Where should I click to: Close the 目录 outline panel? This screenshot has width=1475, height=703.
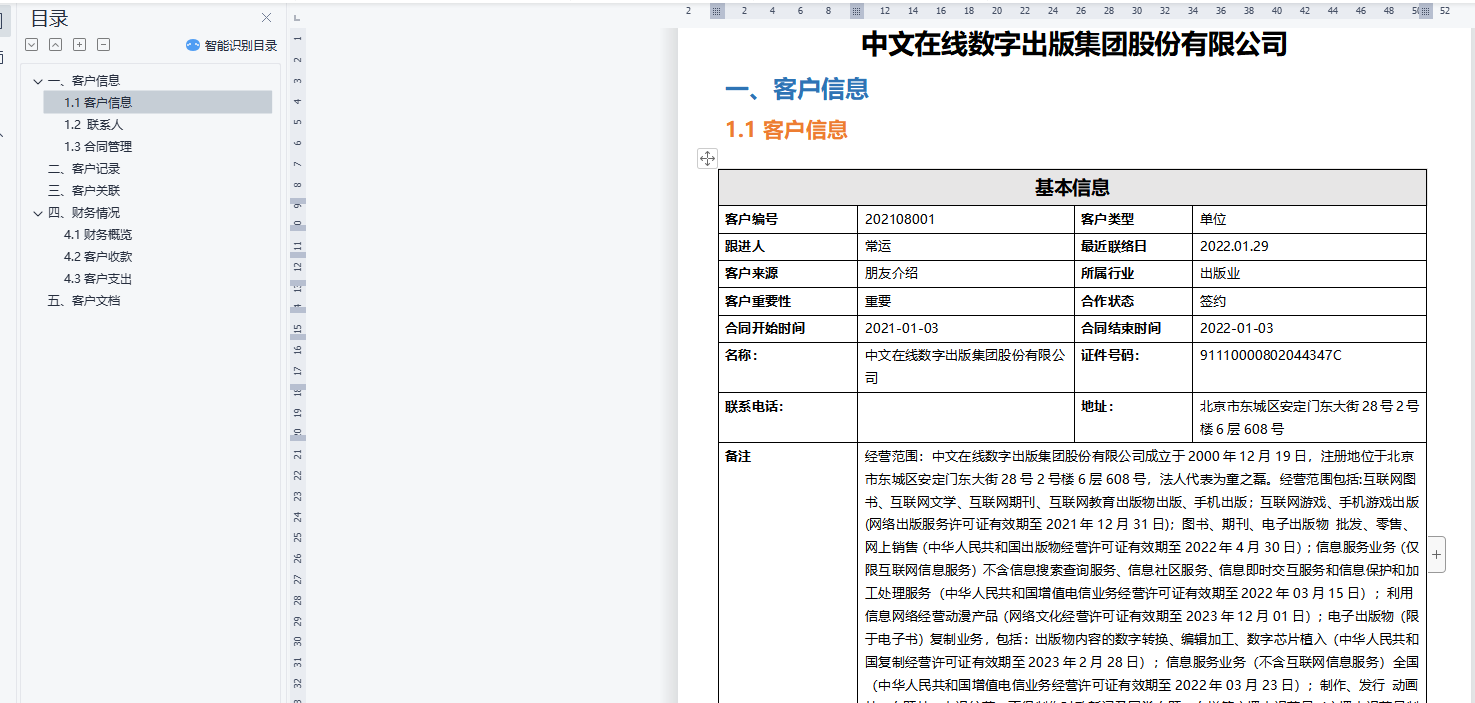(266, 18)
